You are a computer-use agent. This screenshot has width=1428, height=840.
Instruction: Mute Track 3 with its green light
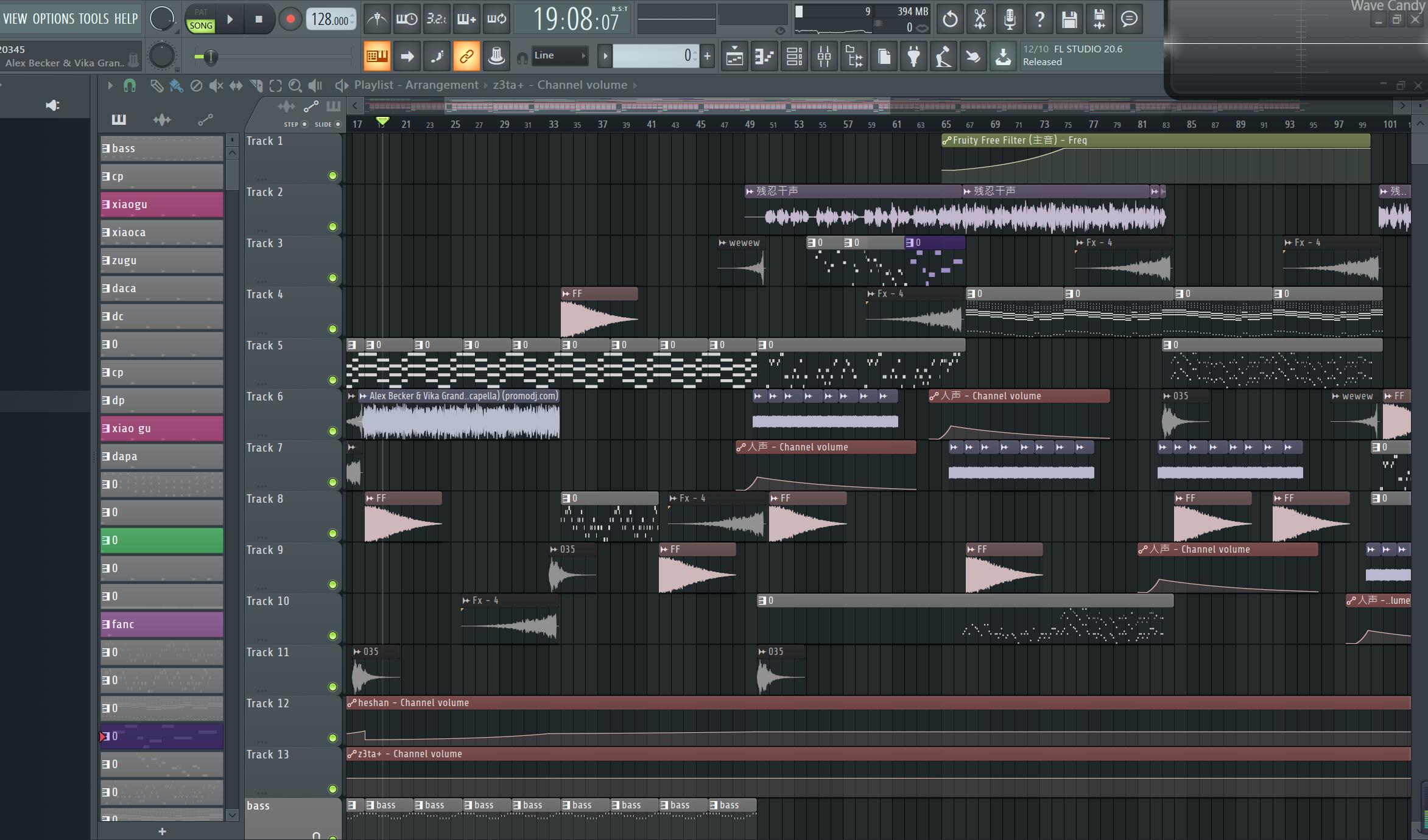332,278
